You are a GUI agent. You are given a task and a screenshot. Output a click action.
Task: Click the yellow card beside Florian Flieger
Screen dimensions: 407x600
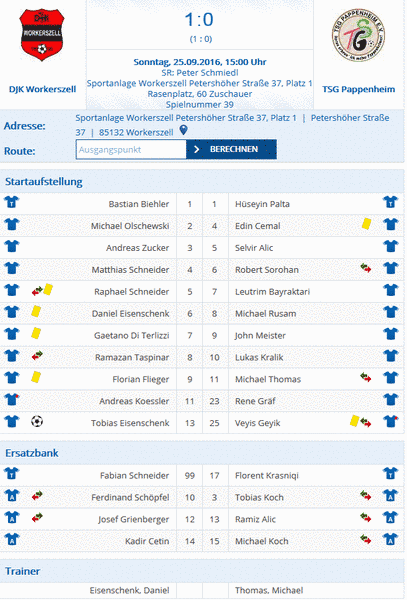coord(36,377)
